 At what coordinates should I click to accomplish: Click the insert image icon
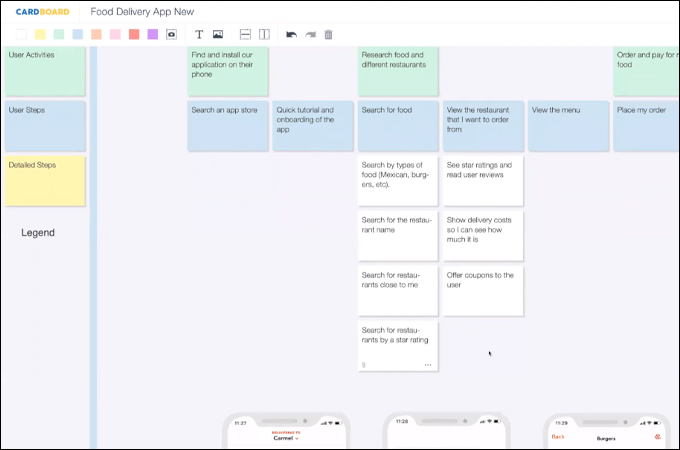click(x=218, y=34)
